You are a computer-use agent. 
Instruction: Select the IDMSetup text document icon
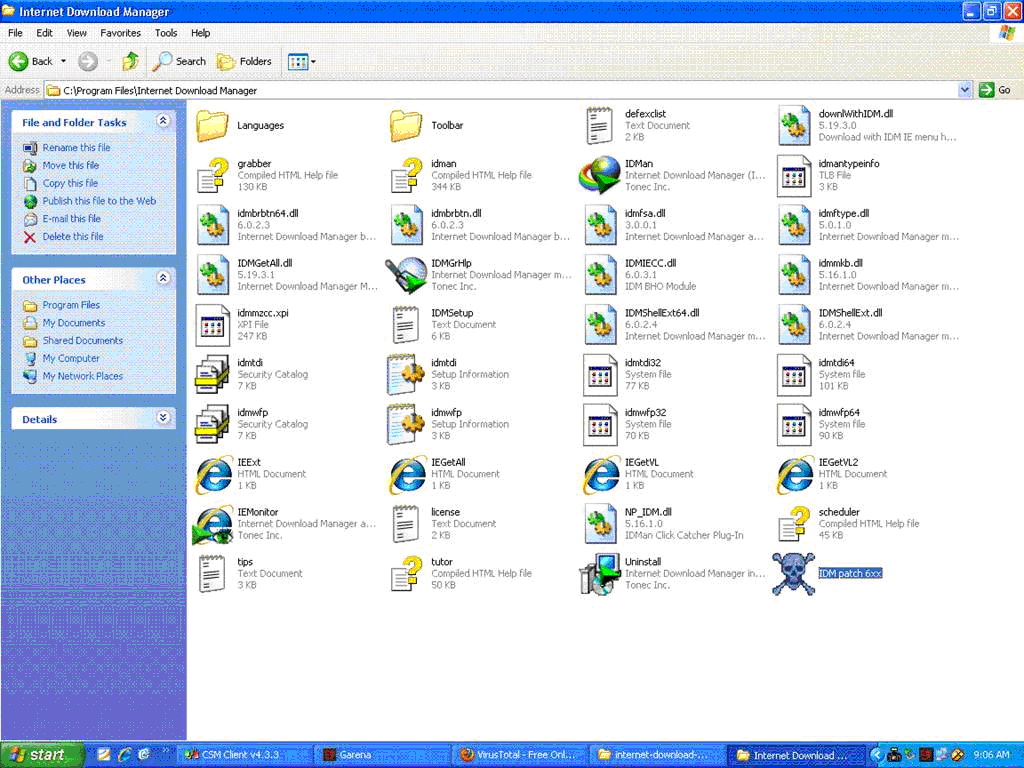coord(406,325)
